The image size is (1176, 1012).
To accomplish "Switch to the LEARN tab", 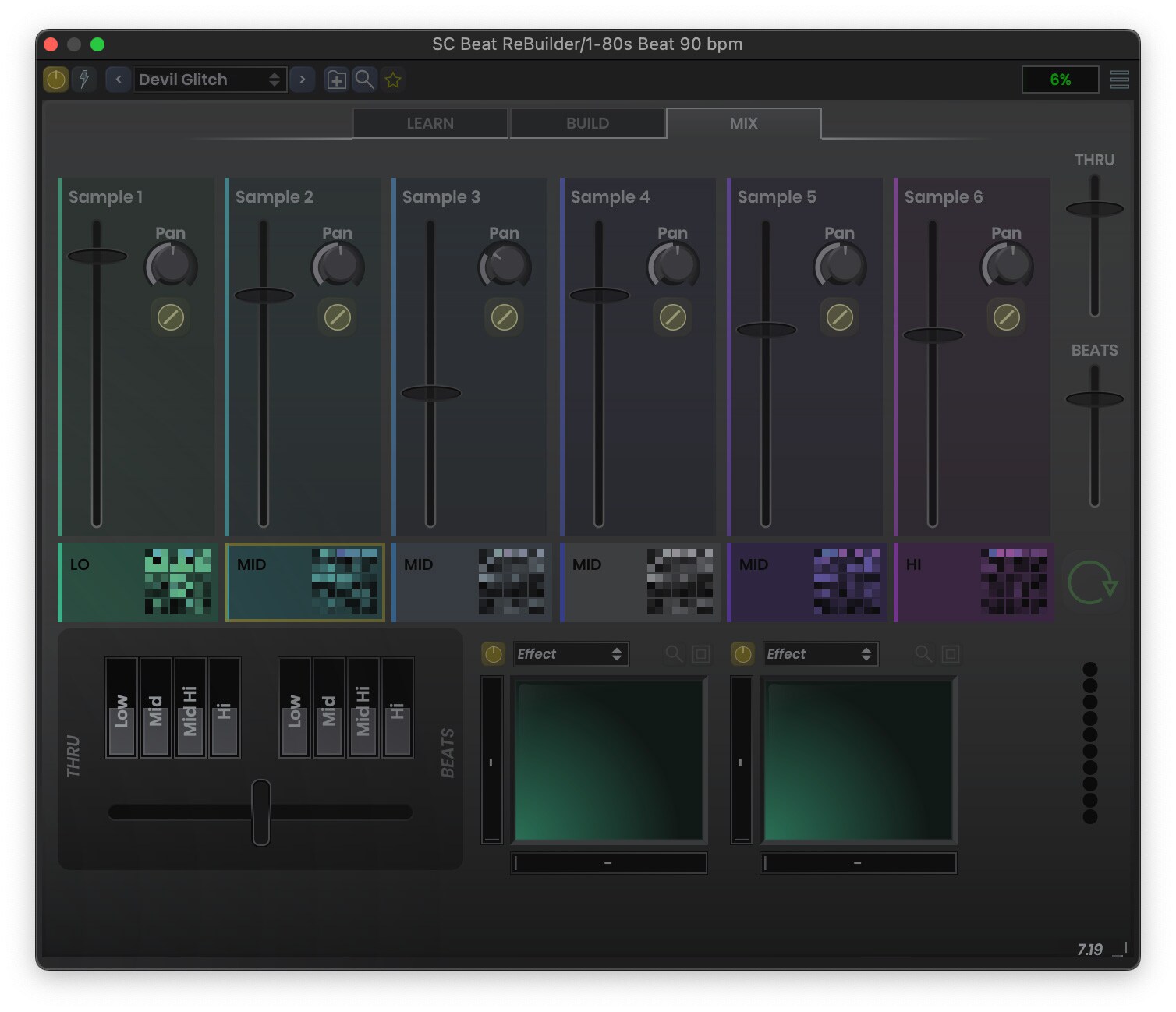I will pos(430,122).
